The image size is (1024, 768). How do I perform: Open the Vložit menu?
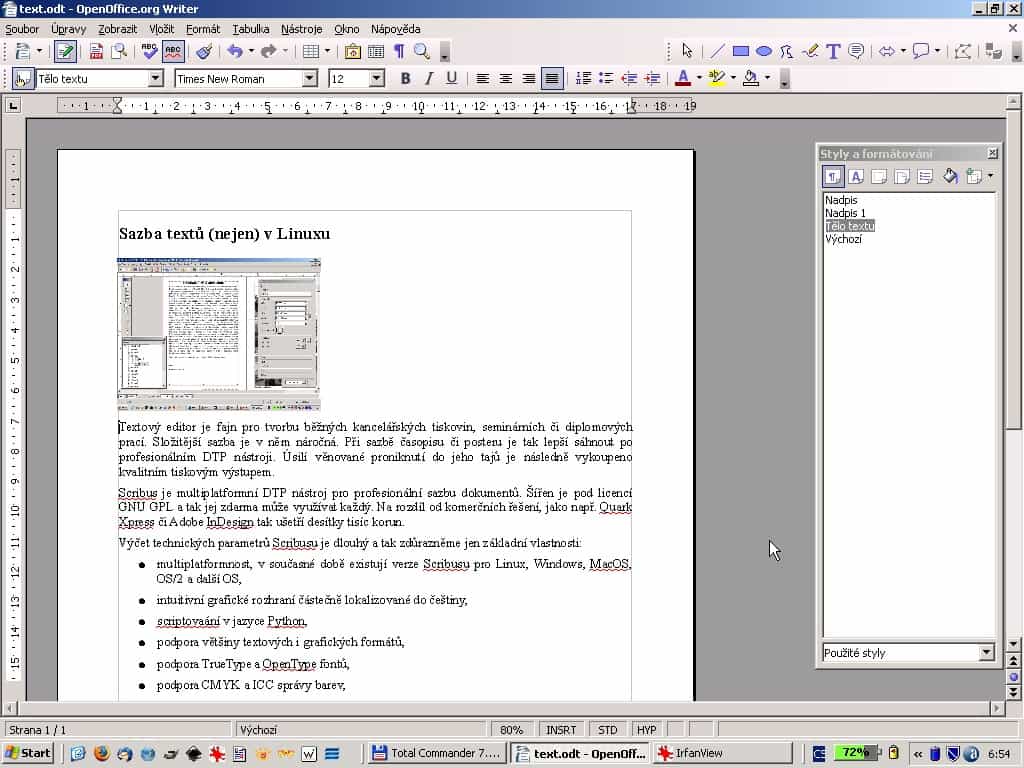coord(161,29)
